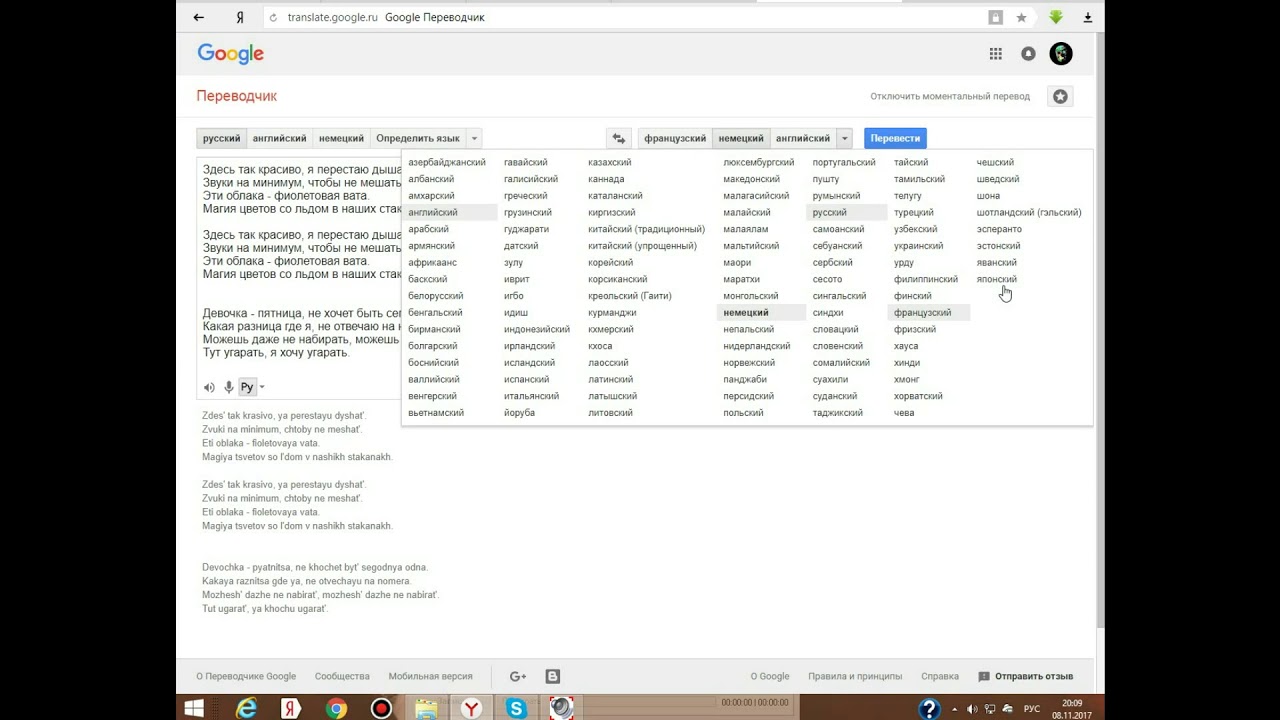Listen to source text speaker icon
1280x720 pixels.
tap(209, 387)
